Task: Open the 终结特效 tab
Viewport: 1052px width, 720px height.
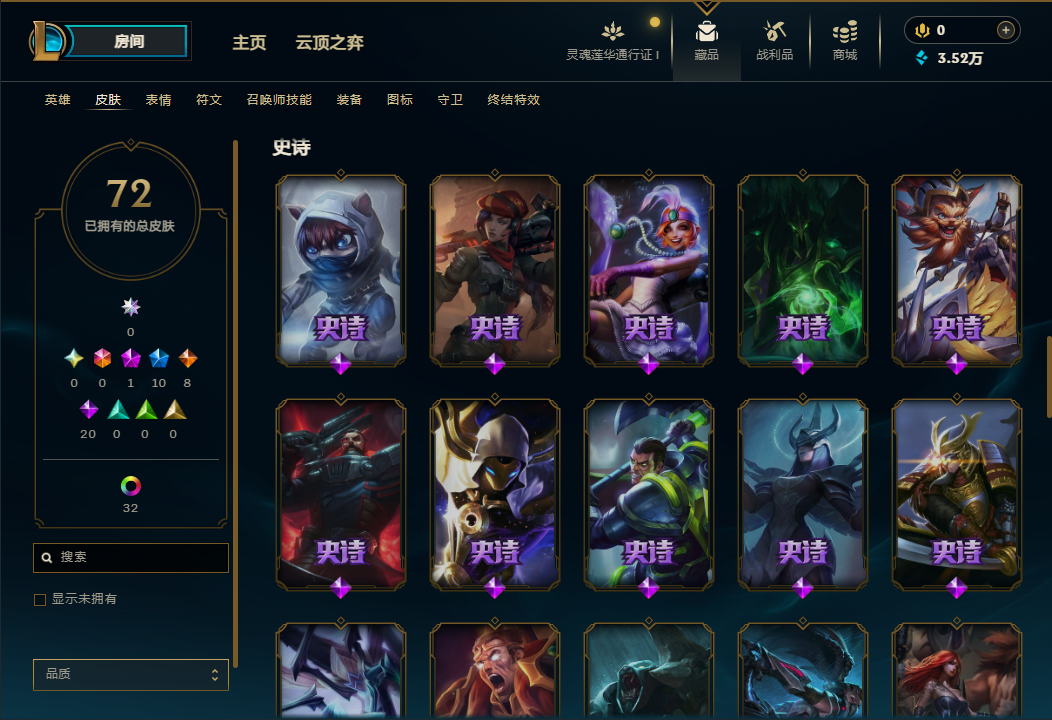Action: (513, 100)
